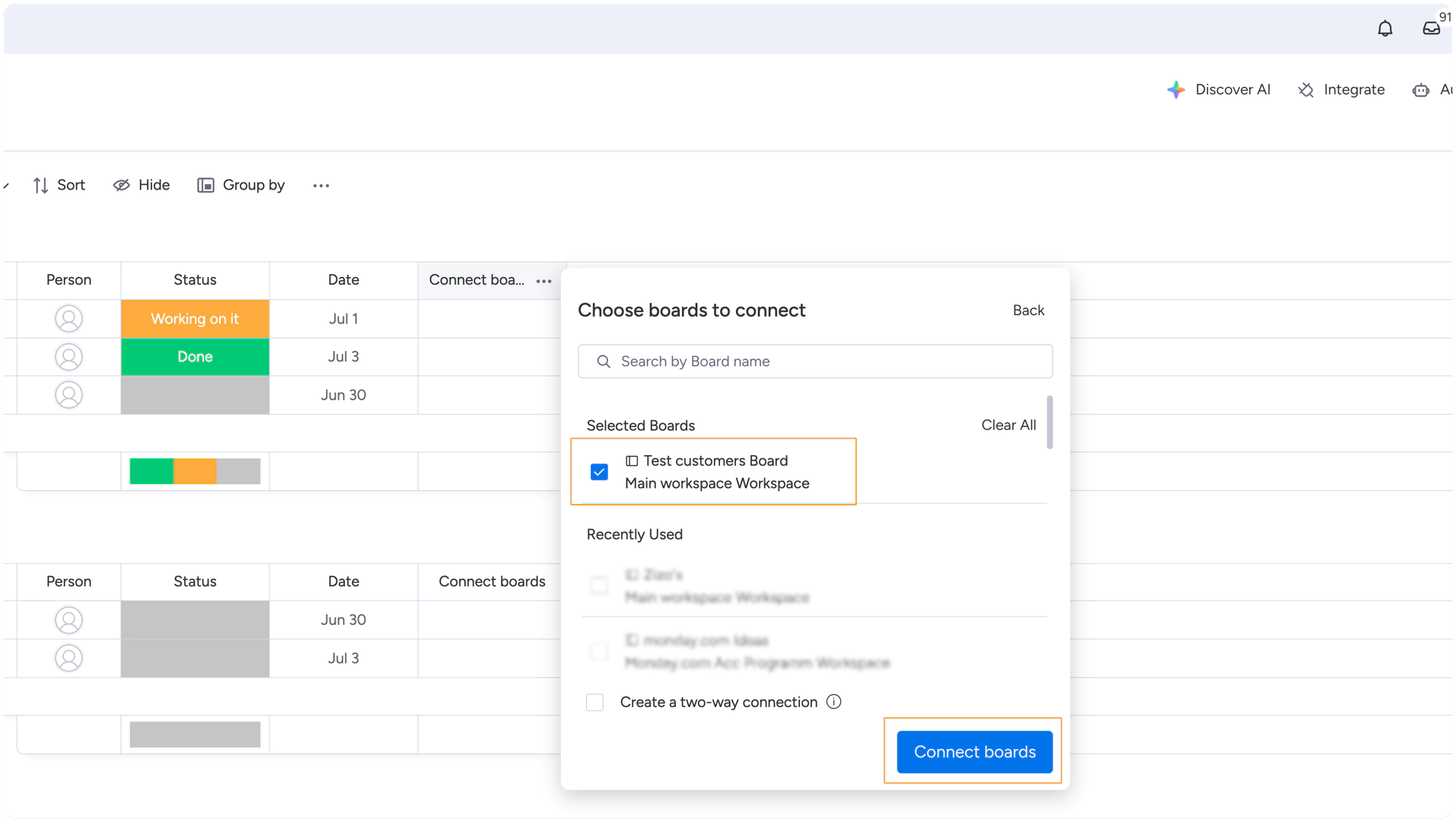Screen dimensions: 1456x822
Task: Open the Integrate option
Action: coord(1341,90)
